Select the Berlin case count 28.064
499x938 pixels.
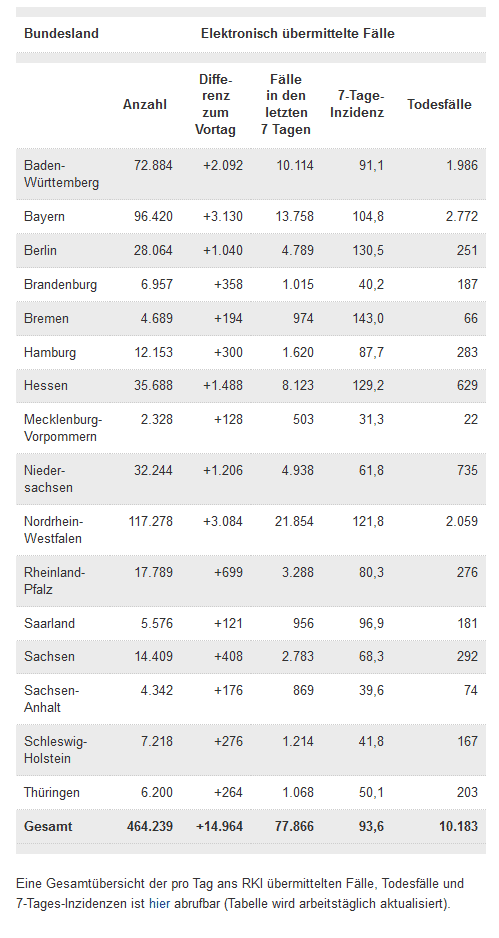[x=153, y=250]
